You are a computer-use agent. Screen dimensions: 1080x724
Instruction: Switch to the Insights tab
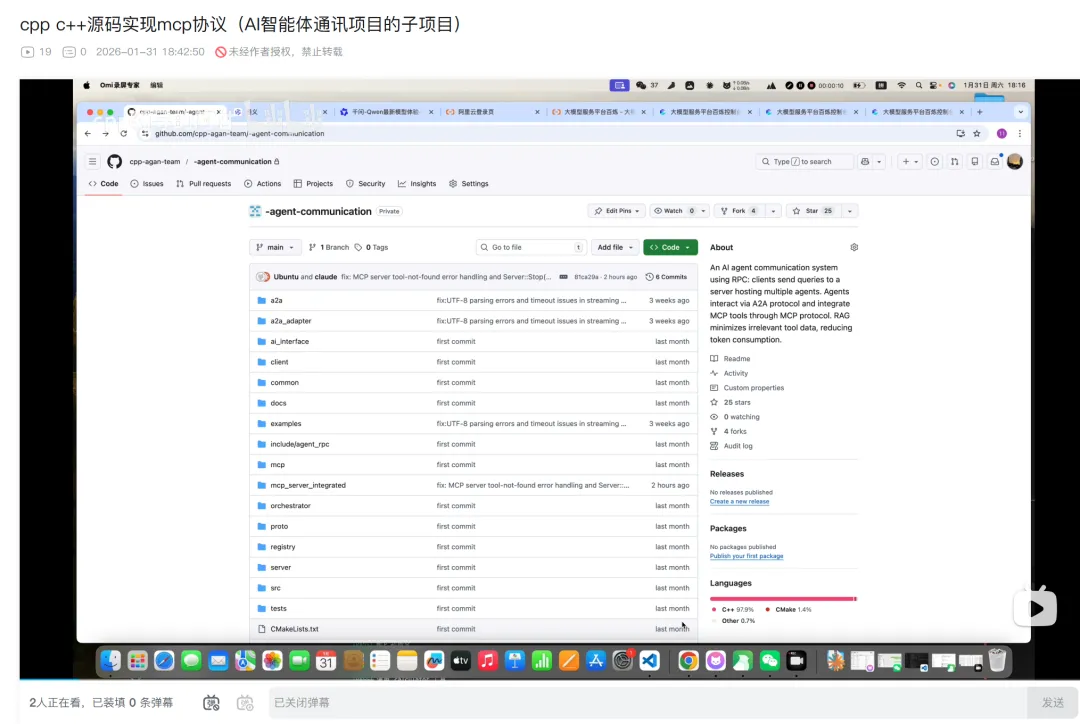click(x=417, y=184)
